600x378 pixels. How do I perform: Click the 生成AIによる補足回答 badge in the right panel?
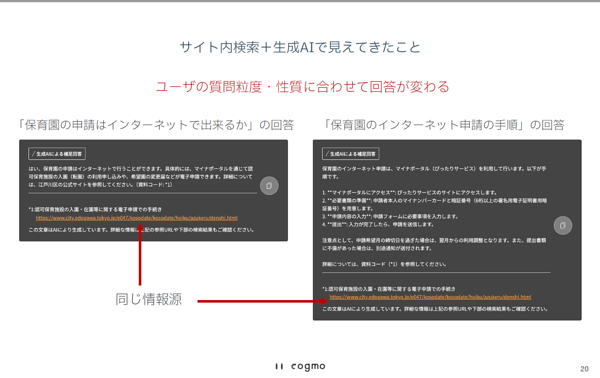(x=351, y=154)
